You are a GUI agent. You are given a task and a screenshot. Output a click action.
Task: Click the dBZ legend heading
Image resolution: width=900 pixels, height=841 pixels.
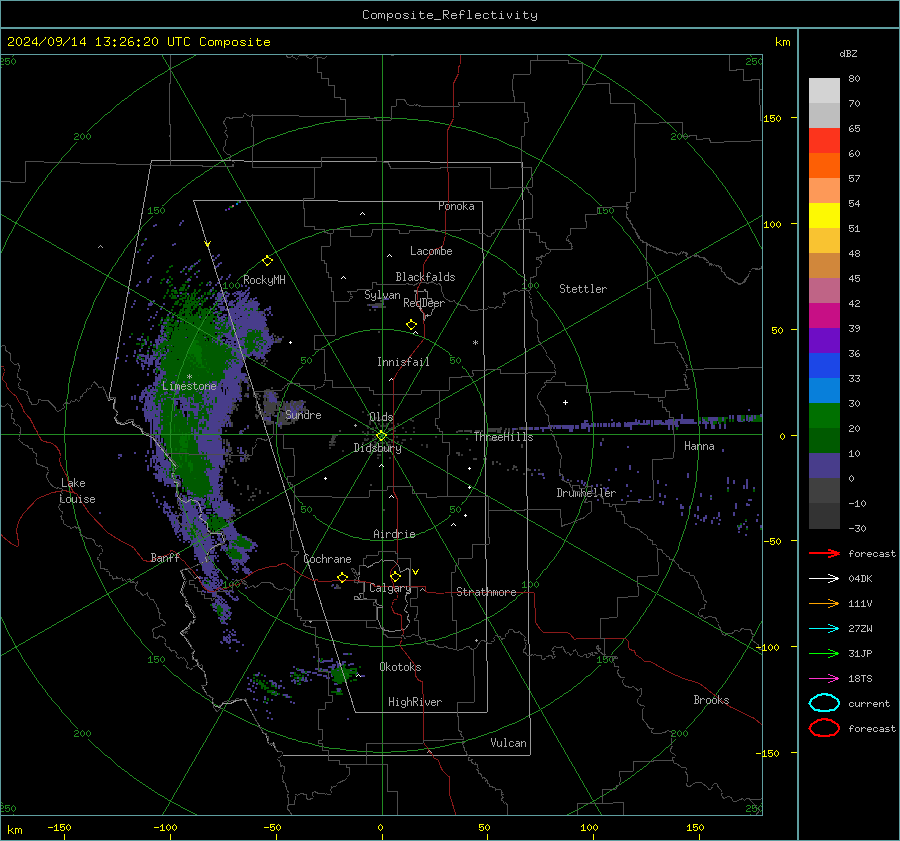(848, 53)
